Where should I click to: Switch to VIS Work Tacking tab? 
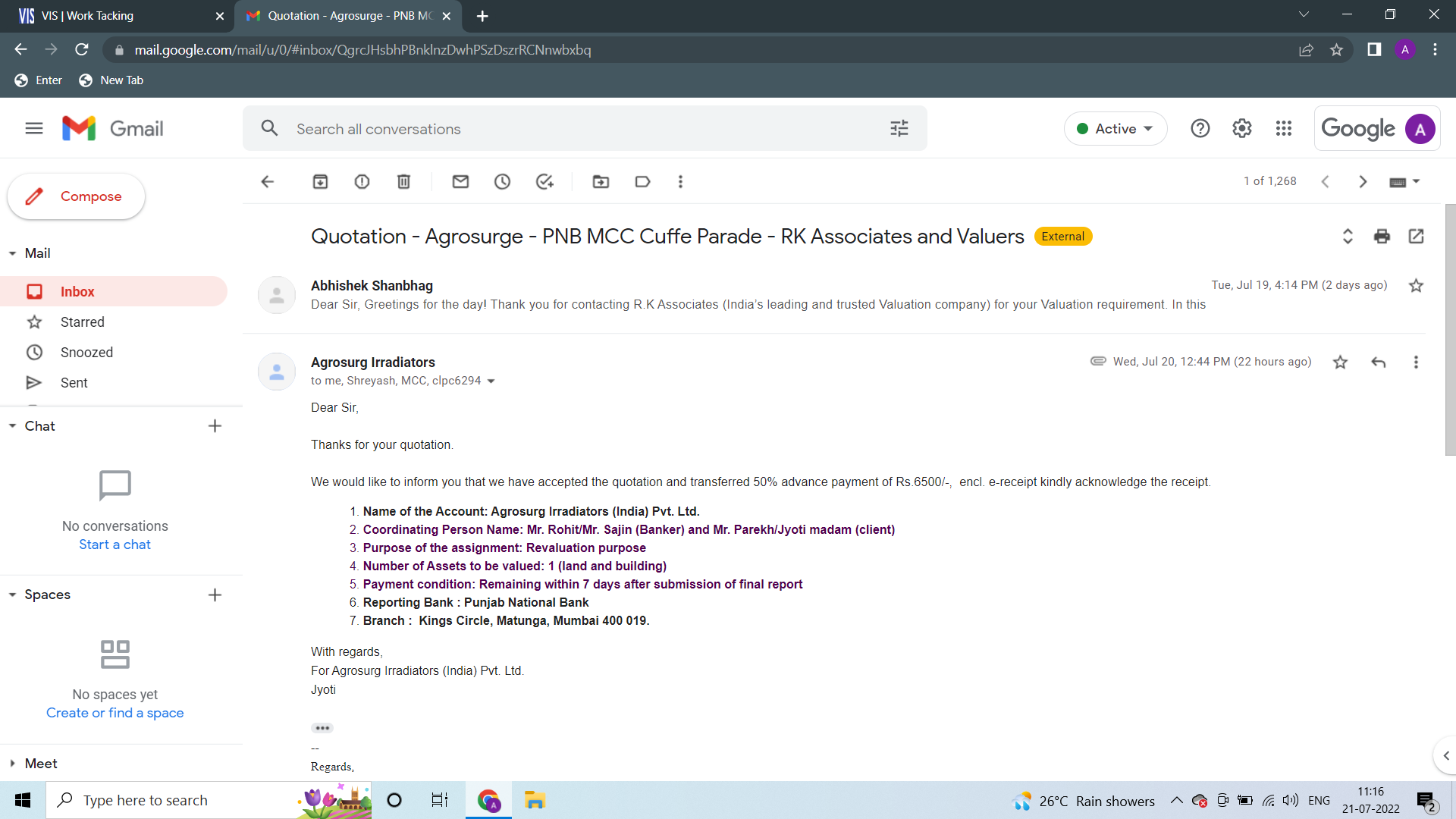[114, 16]
